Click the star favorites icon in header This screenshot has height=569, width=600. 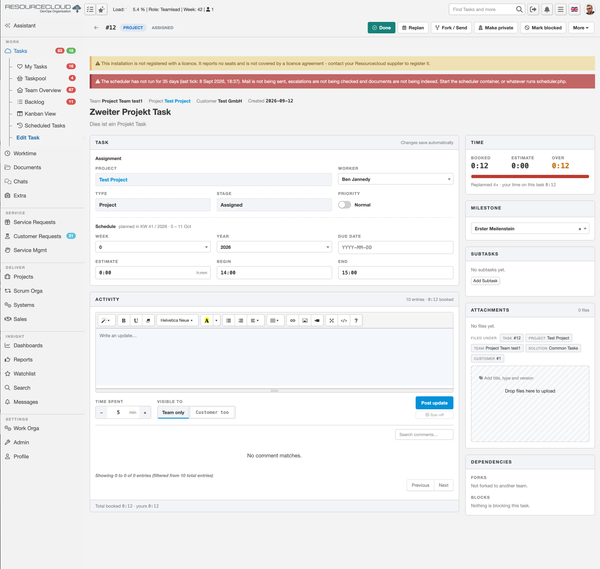coord(101,10)
